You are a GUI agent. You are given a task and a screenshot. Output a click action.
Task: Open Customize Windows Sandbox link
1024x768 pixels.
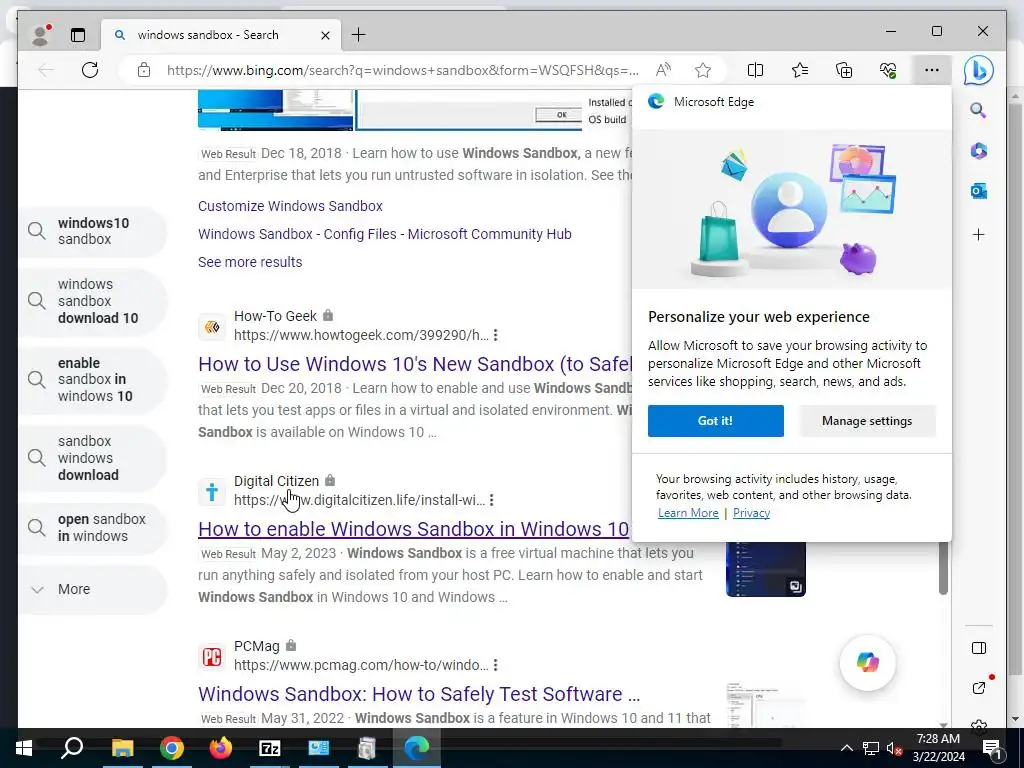click(x=290, y=206)
